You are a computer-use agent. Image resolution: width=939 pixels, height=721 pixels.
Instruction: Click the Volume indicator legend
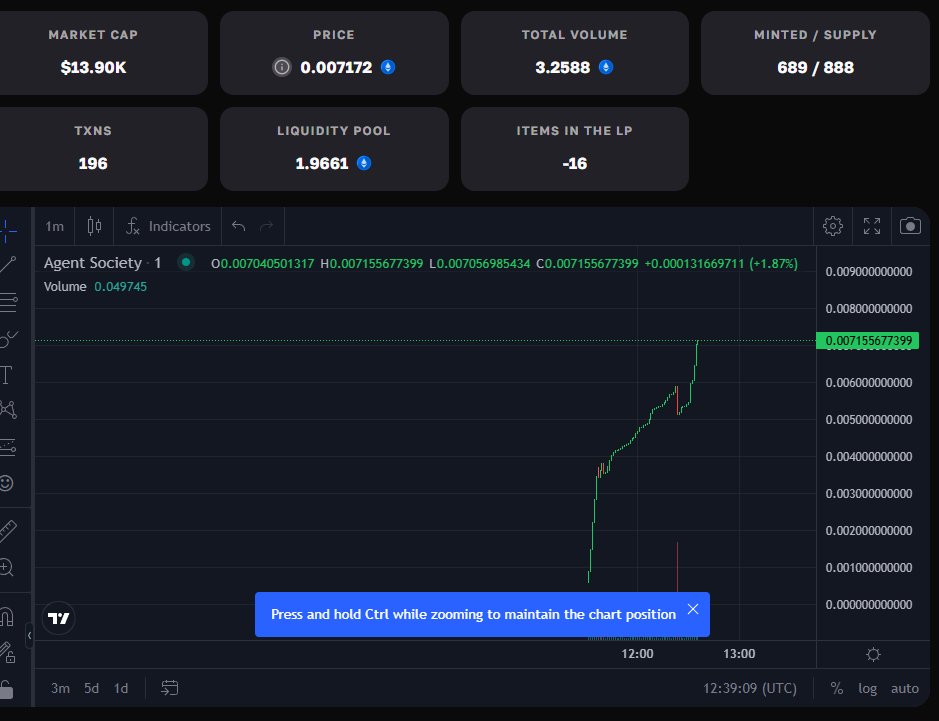(x=95, y=286)
